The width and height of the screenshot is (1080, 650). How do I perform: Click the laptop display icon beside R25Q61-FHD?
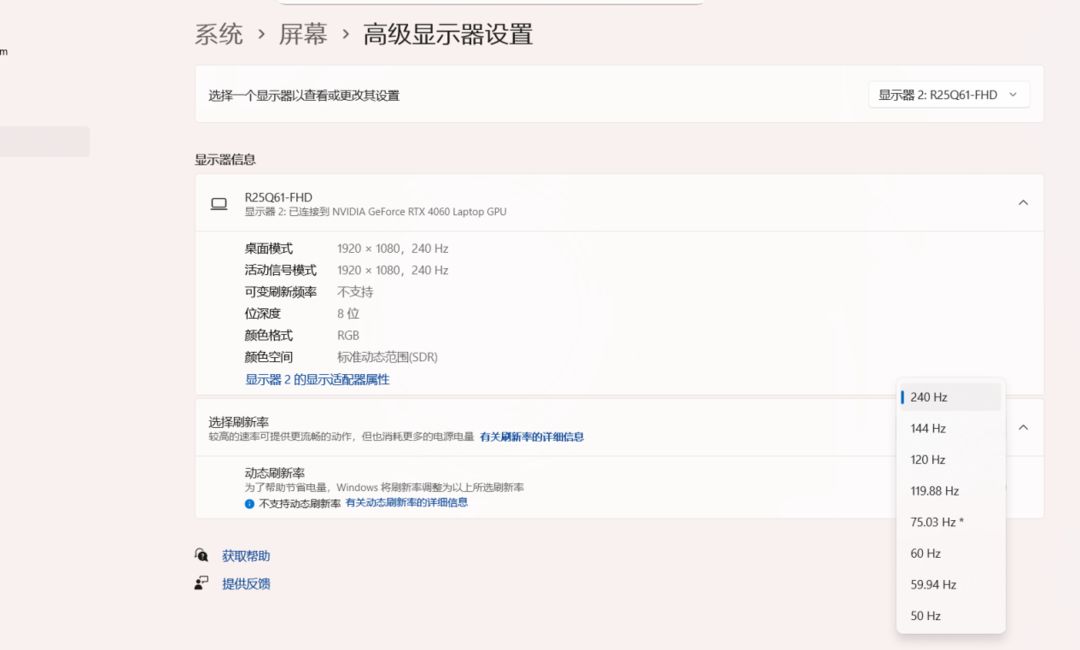click(218, 204)
